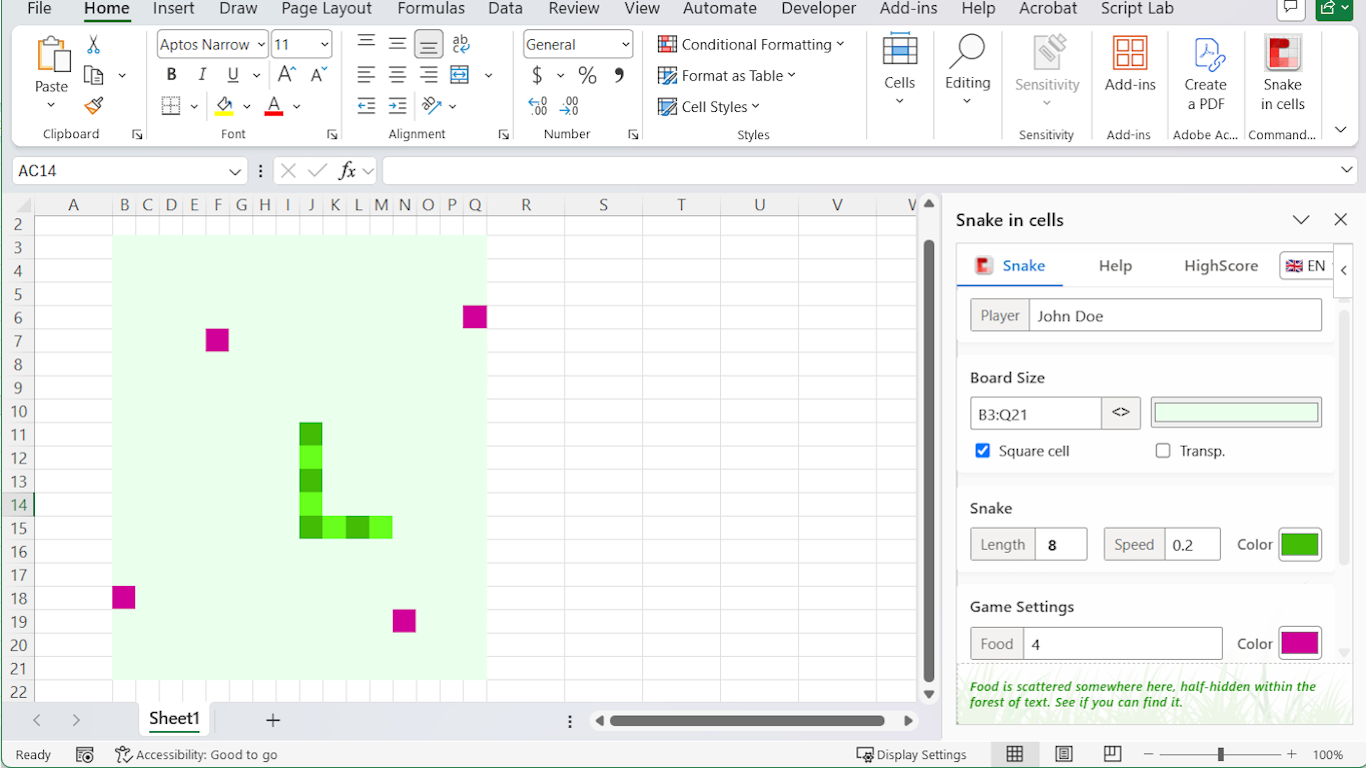Open the Insert ribbon tab
The width and height of the screenshot is (1366, 768).
(x=174, y=9)
